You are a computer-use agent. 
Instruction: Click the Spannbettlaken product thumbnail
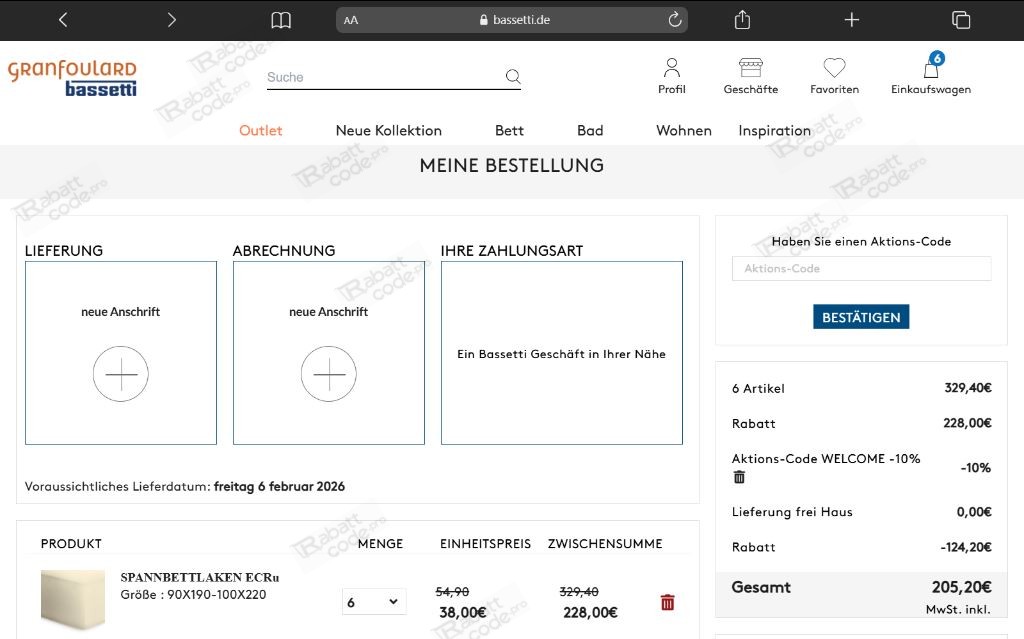tap(72, 599)
